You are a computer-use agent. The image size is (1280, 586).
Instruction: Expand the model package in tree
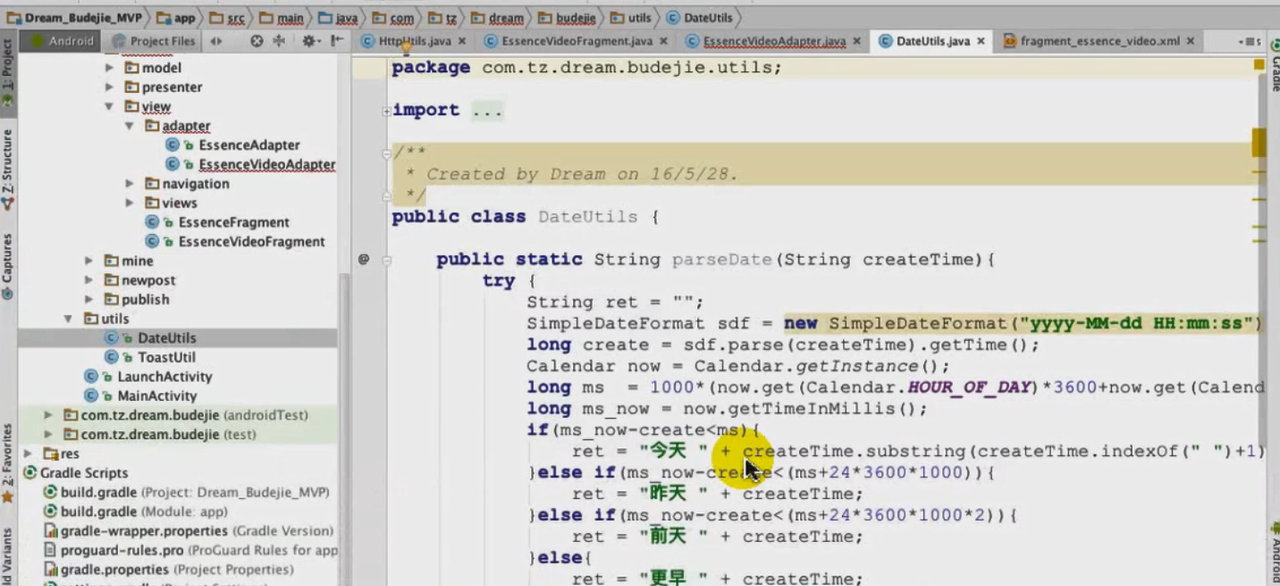click(x=110, y=68)
